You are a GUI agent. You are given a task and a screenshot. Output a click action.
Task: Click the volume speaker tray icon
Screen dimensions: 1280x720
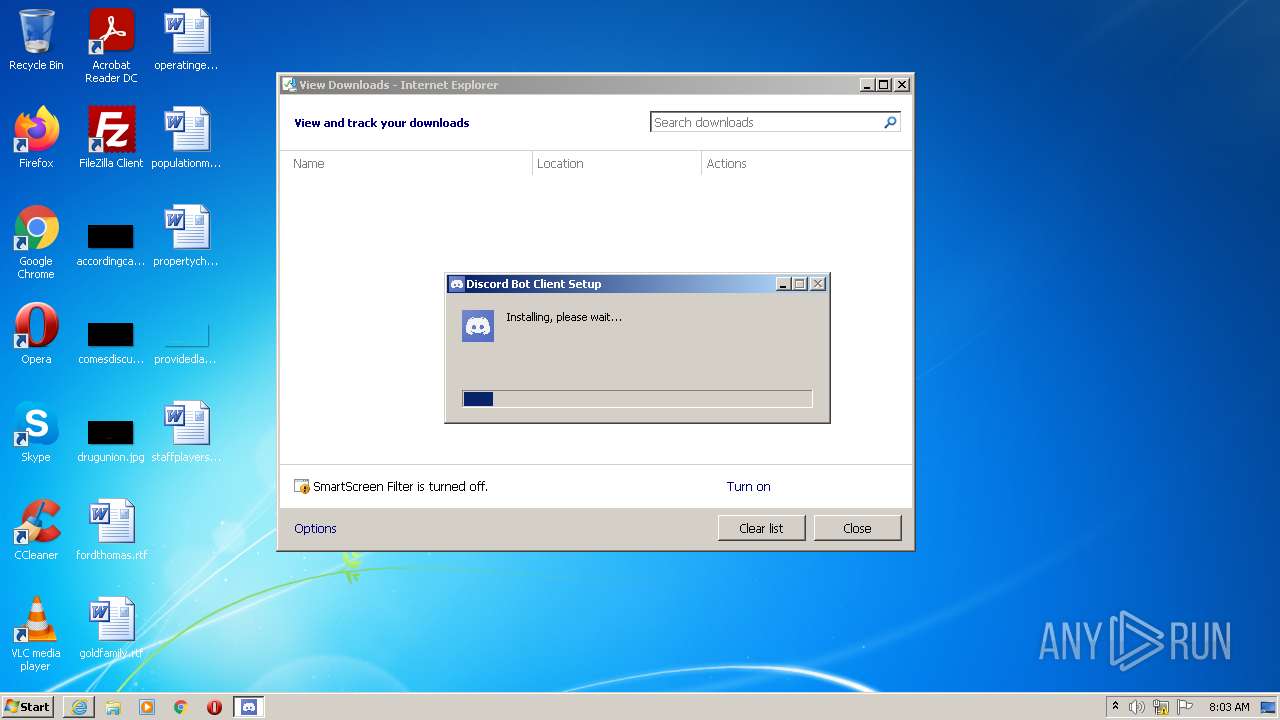[x=1137, y=707]
